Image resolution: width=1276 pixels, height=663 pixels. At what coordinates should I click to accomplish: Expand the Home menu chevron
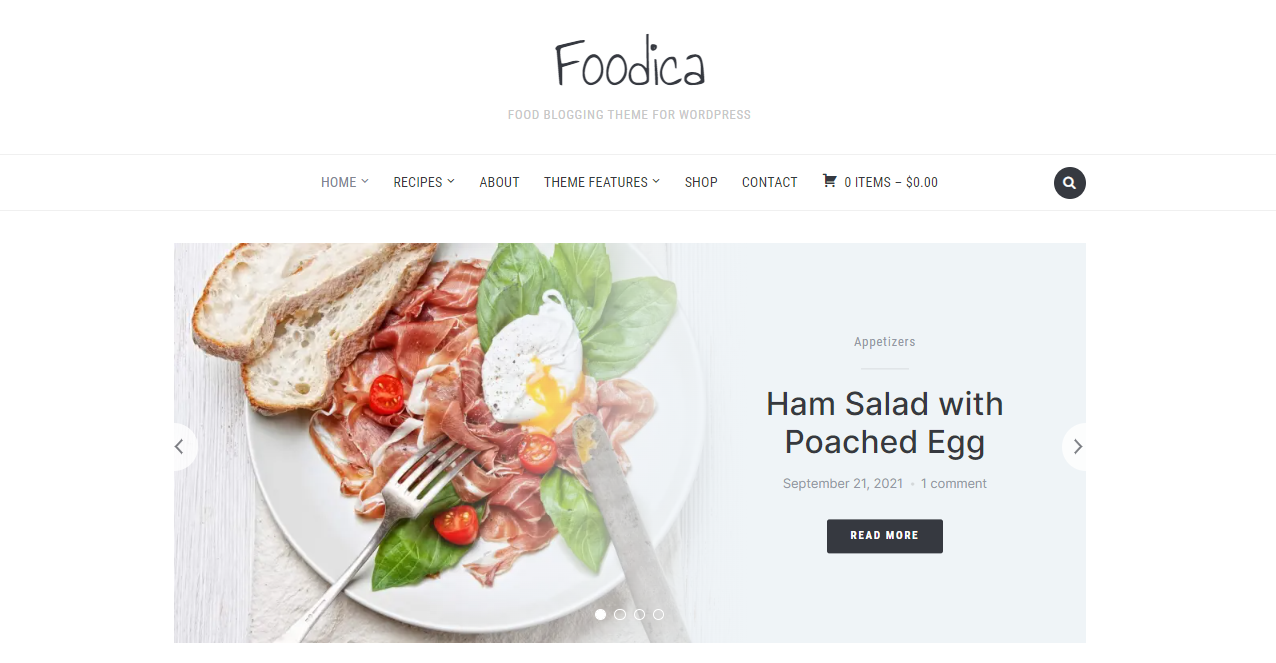[365, 181]
